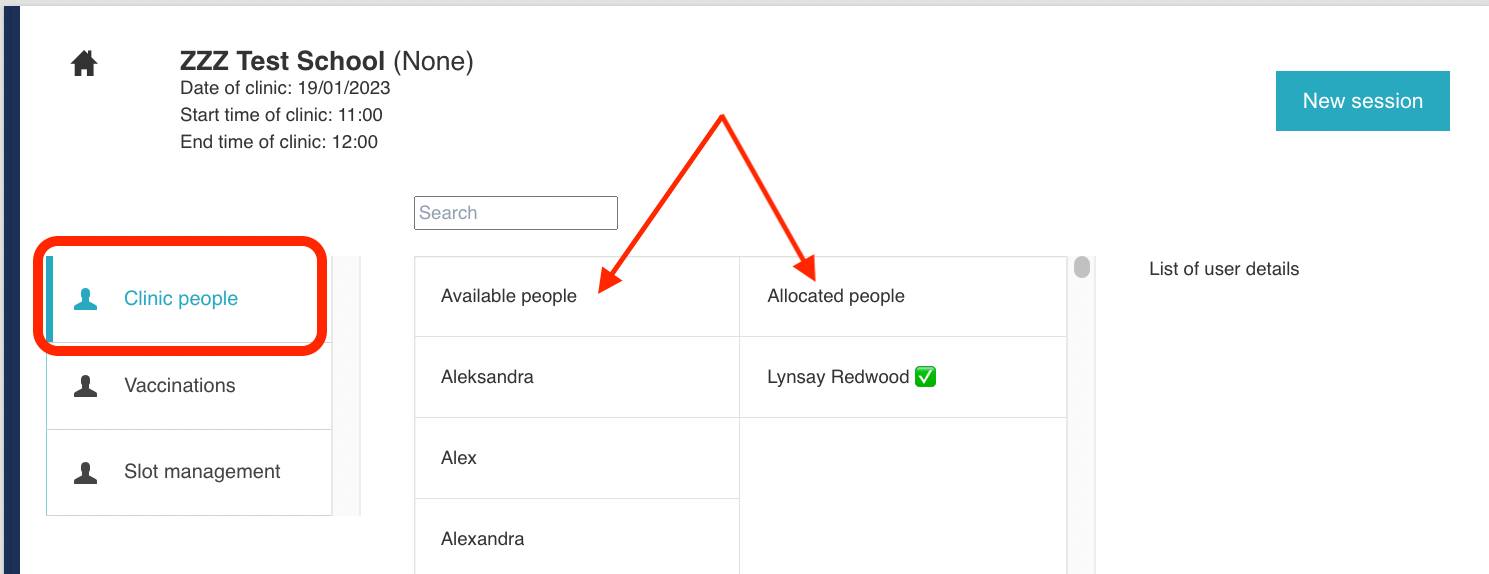Click the home icon
The image size is (1489, 574).
[84, 65]
